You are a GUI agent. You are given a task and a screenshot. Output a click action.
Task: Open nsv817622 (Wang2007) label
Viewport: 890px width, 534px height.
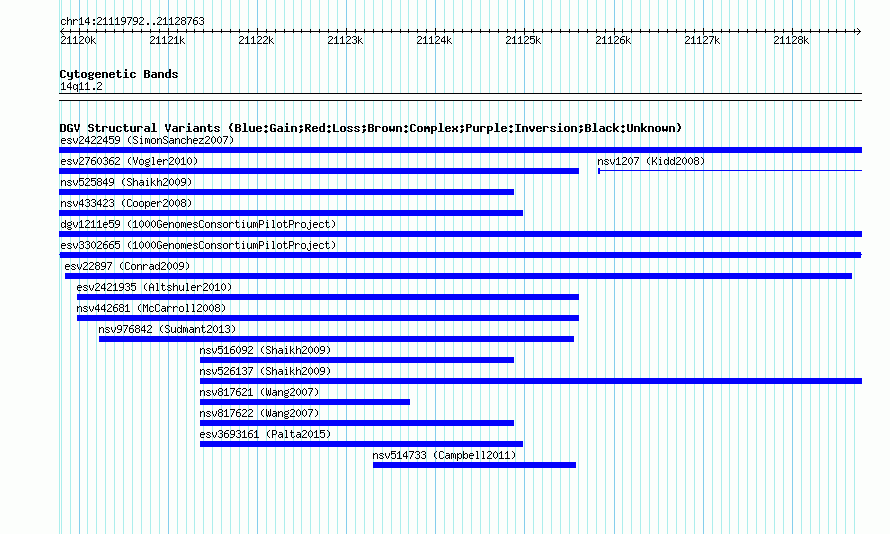click(259, 413)
